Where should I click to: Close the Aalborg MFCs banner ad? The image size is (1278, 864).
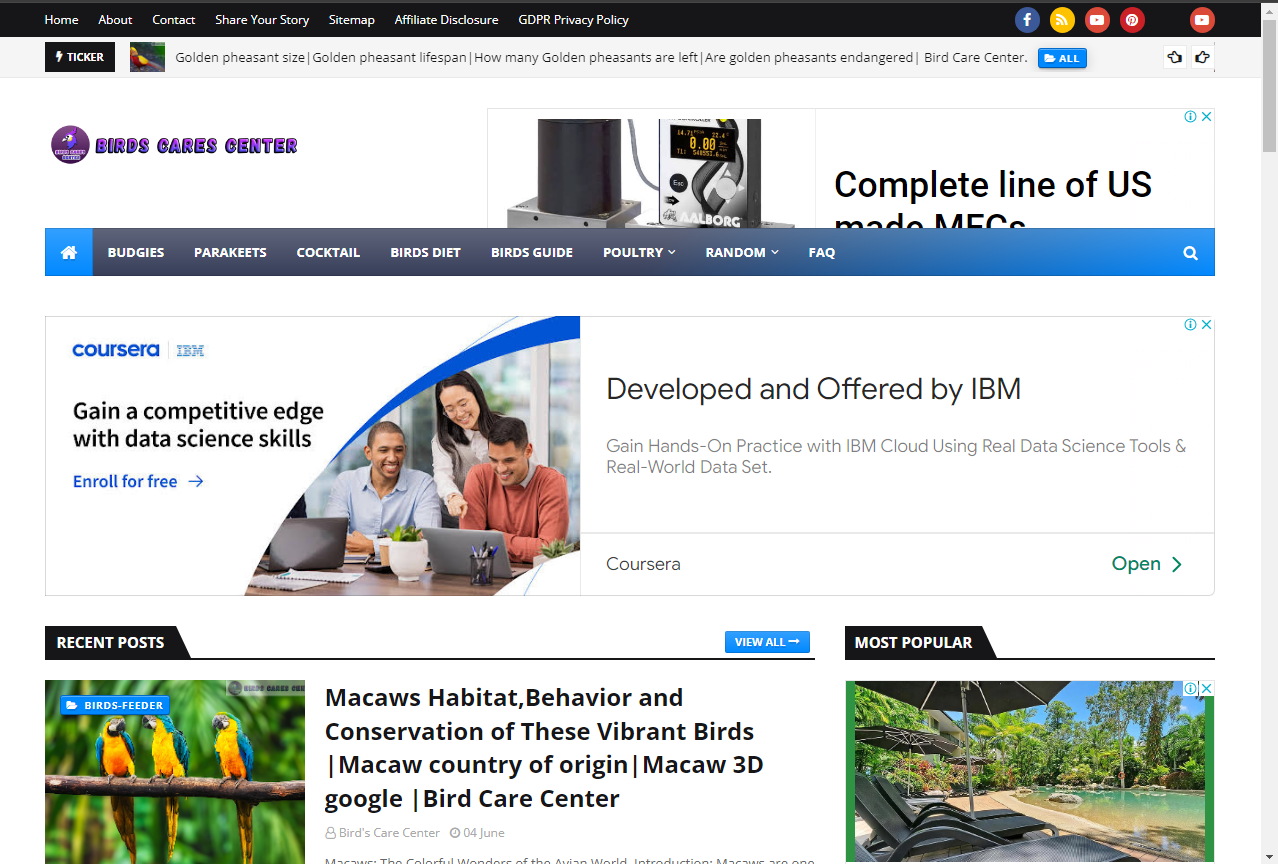coord(1207,117)
